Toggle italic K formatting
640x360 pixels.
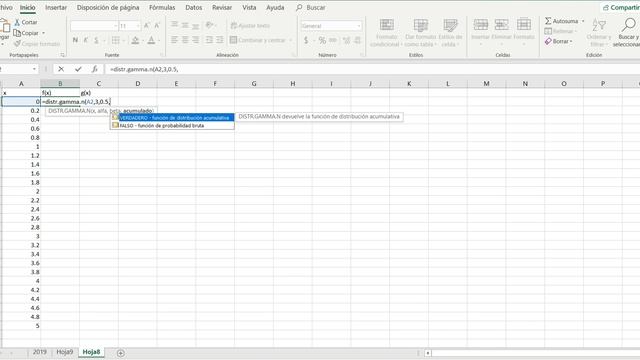86,40
